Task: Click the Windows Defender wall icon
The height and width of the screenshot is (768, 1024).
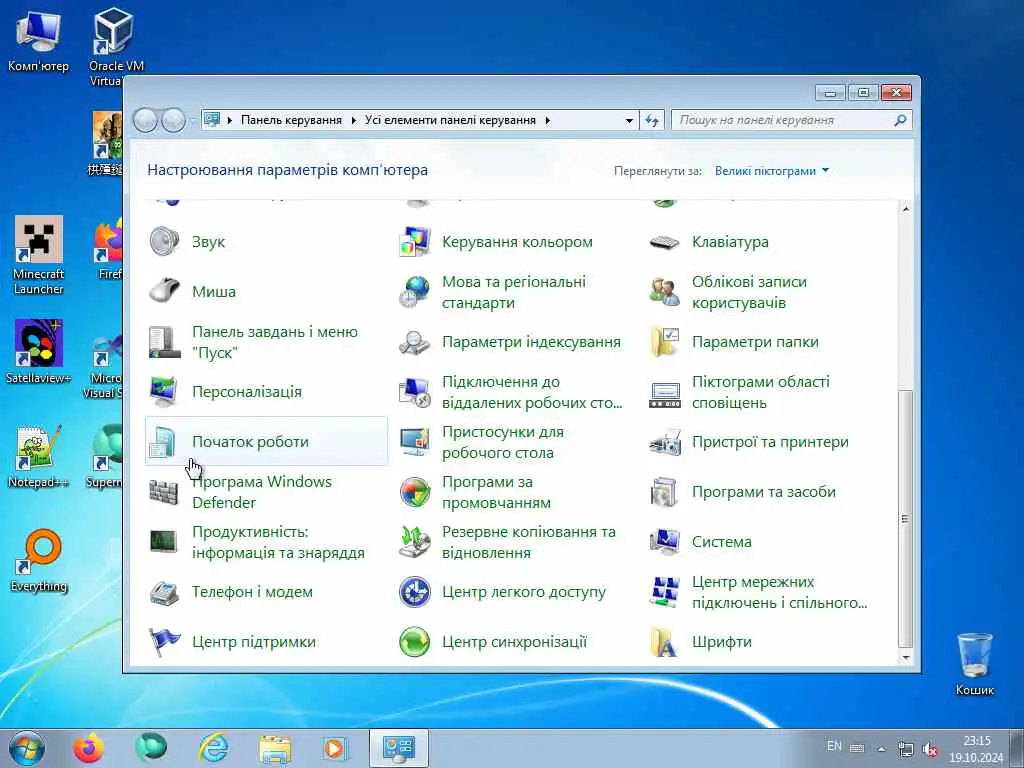Action: click(x=164, y=492)
